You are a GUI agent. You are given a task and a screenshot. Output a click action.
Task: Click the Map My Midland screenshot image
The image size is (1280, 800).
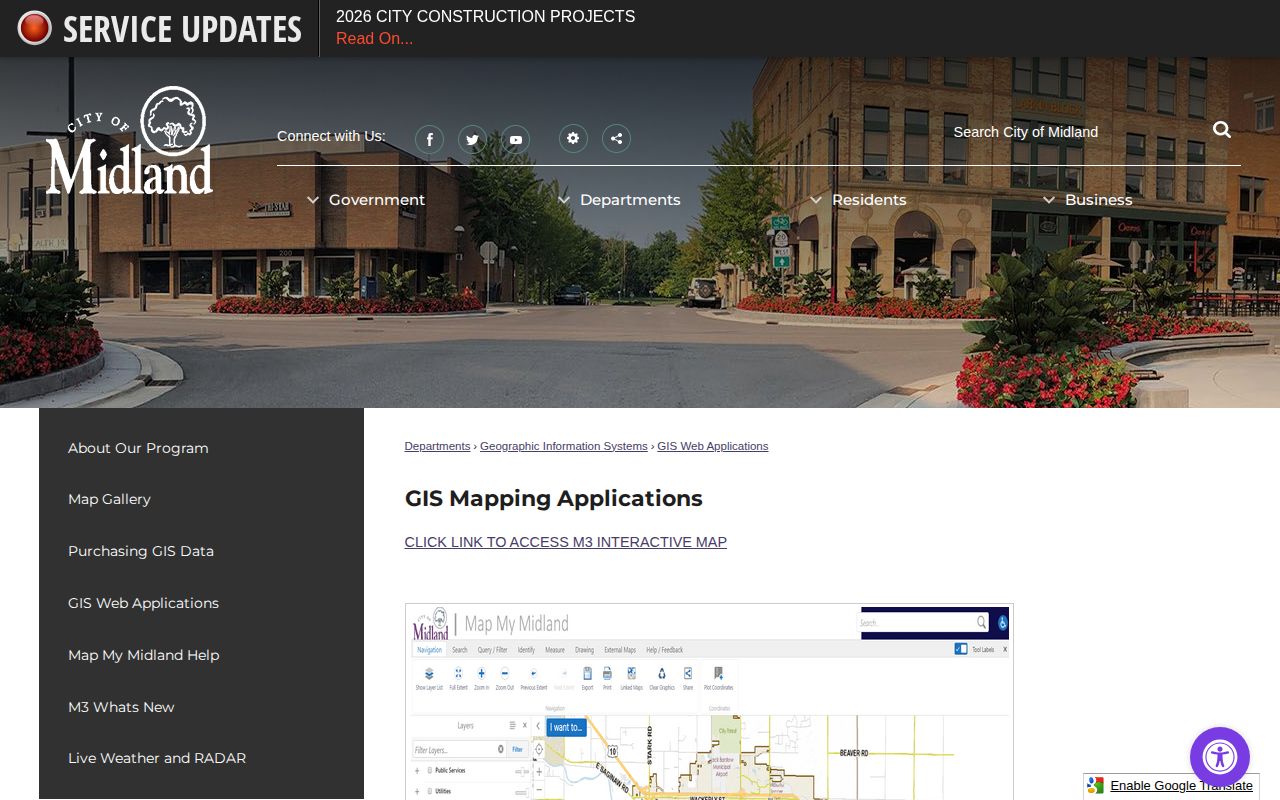(709, 701)
